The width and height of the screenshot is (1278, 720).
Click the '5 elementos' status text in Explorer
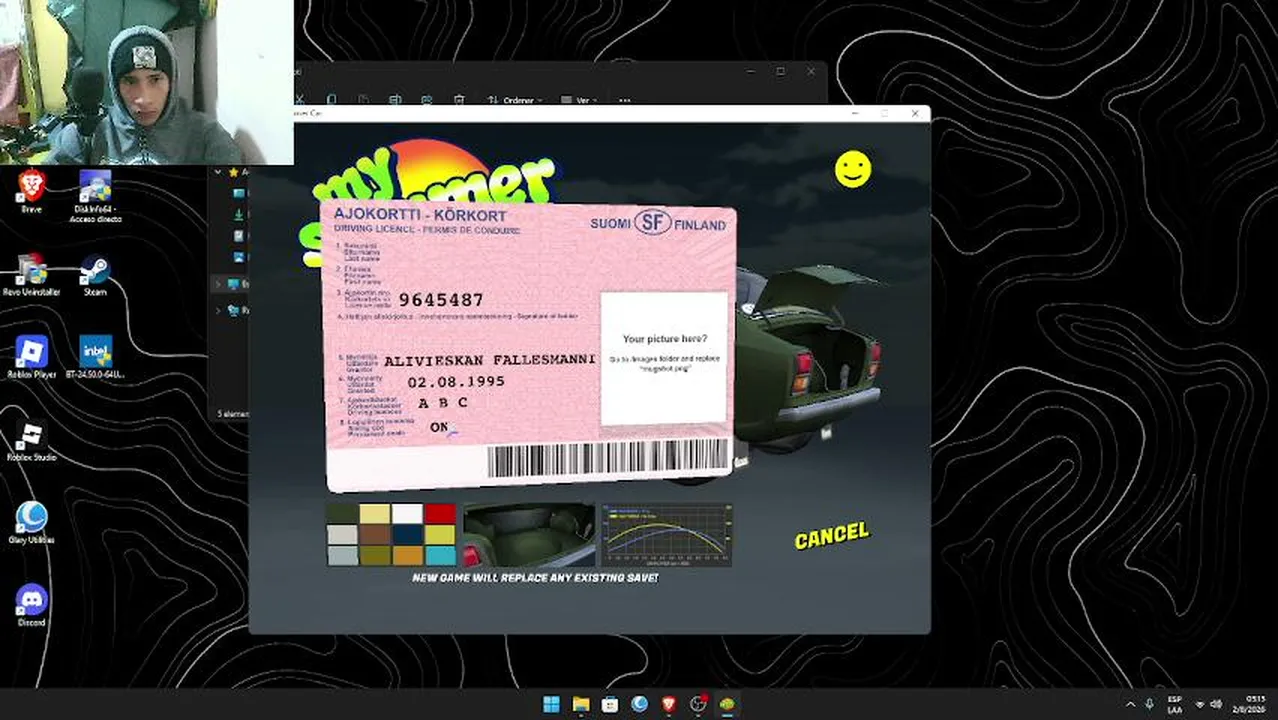[x=233, y=413]
